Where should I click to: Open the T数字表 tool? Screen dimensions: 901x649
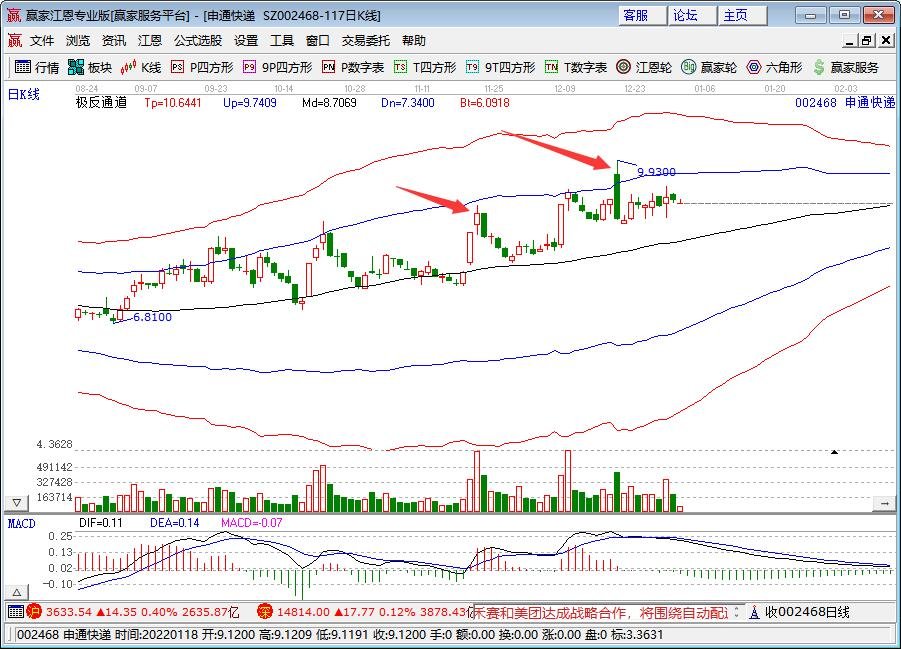click(576, 67)
